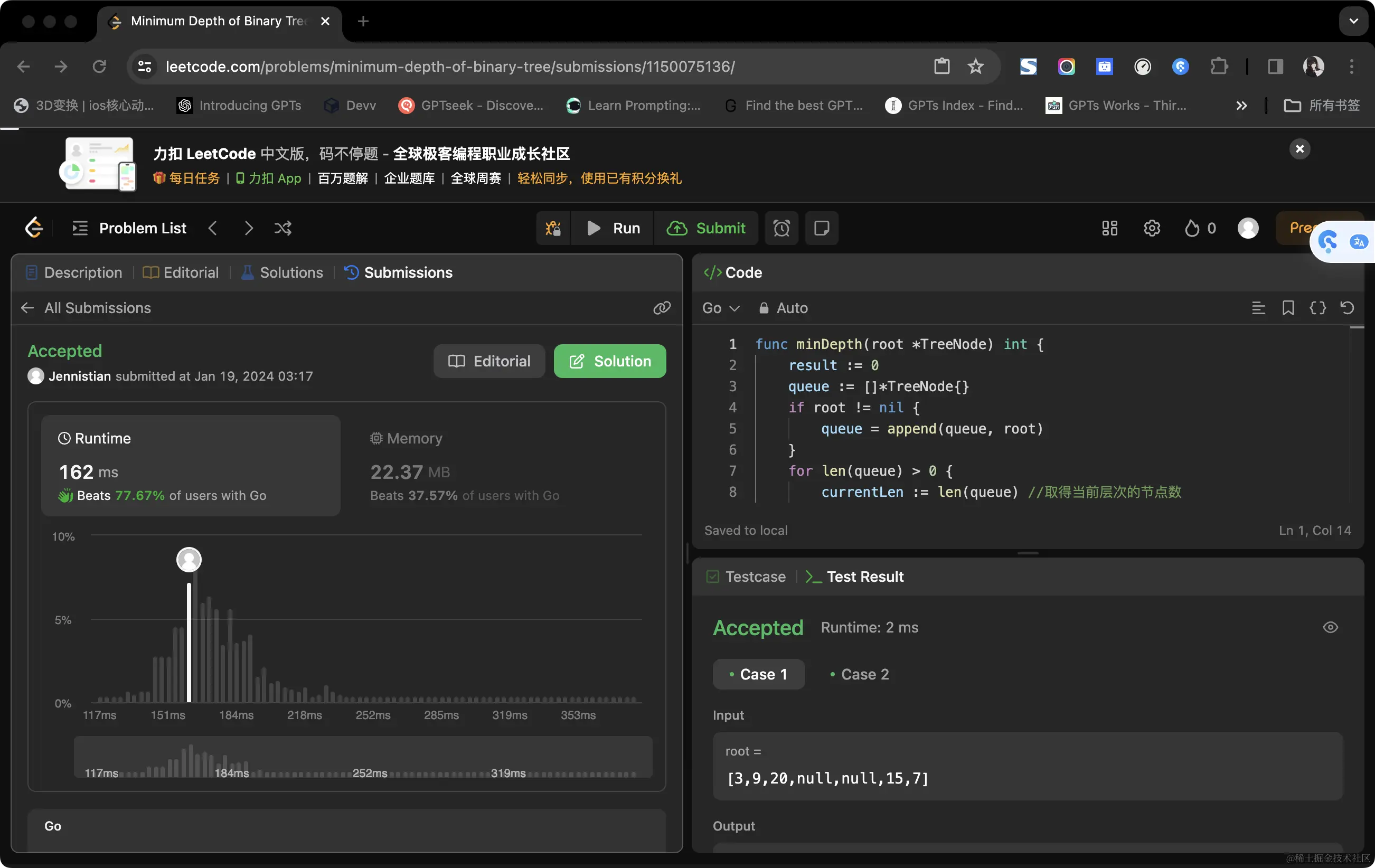Reset code to default icon
The height and width of the screenshot is (868, 1375).
pos(1347,308)
